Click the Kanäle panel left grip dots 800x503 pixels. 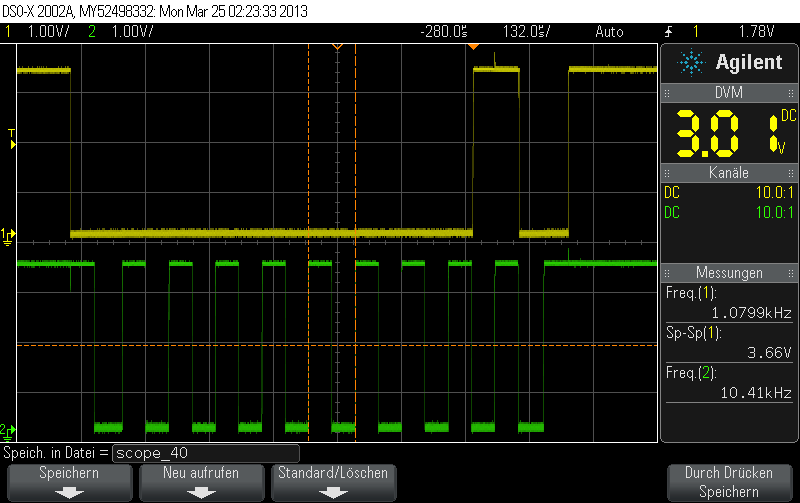667,173
